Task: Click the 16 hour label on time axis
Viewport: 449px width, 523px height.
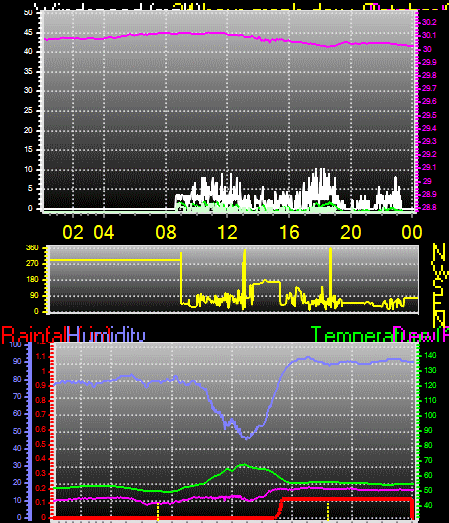Action: coord(289,232)
